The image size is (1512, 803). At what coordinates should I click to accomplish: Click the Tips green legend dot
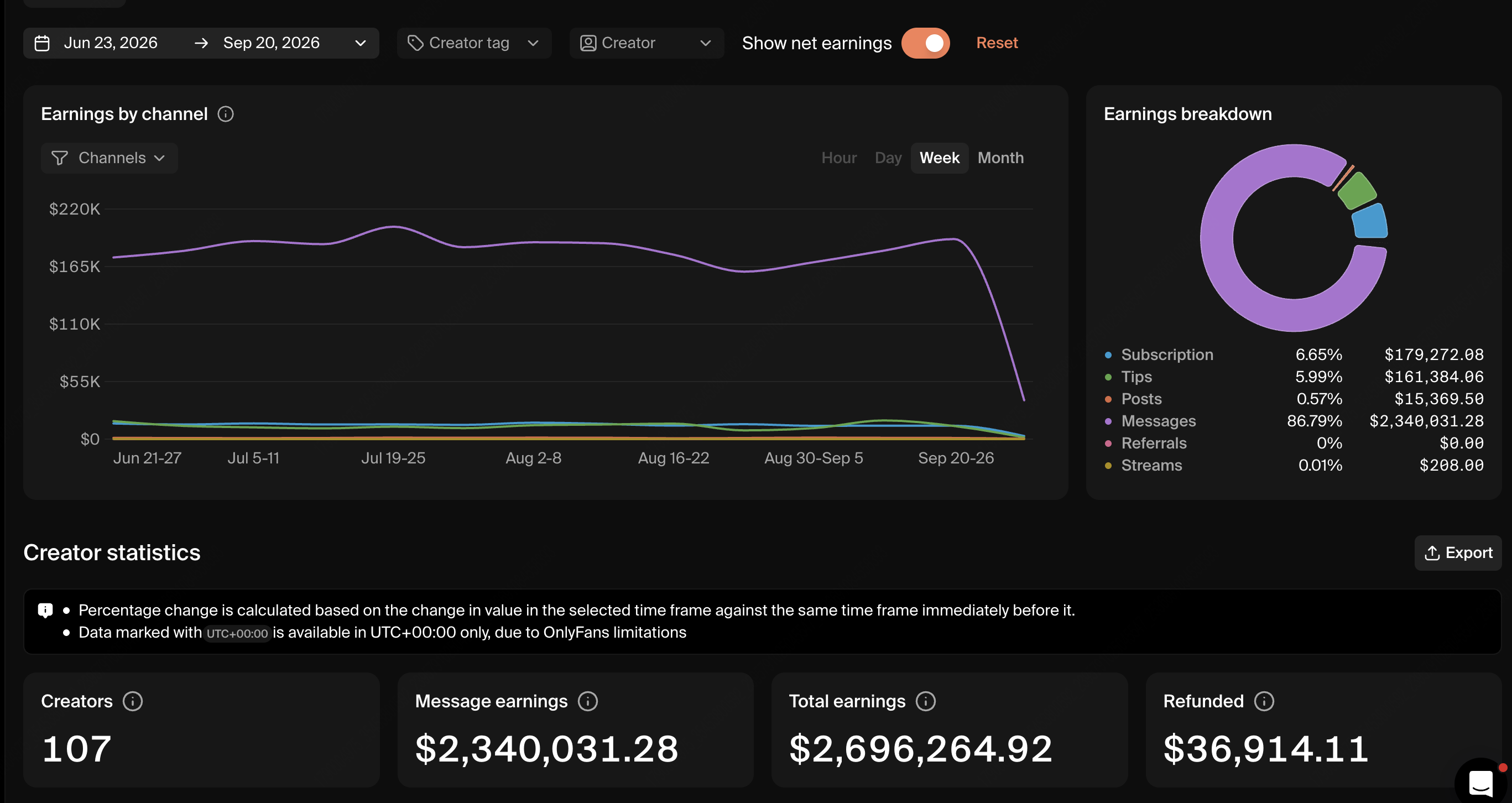click(1108, 377)
